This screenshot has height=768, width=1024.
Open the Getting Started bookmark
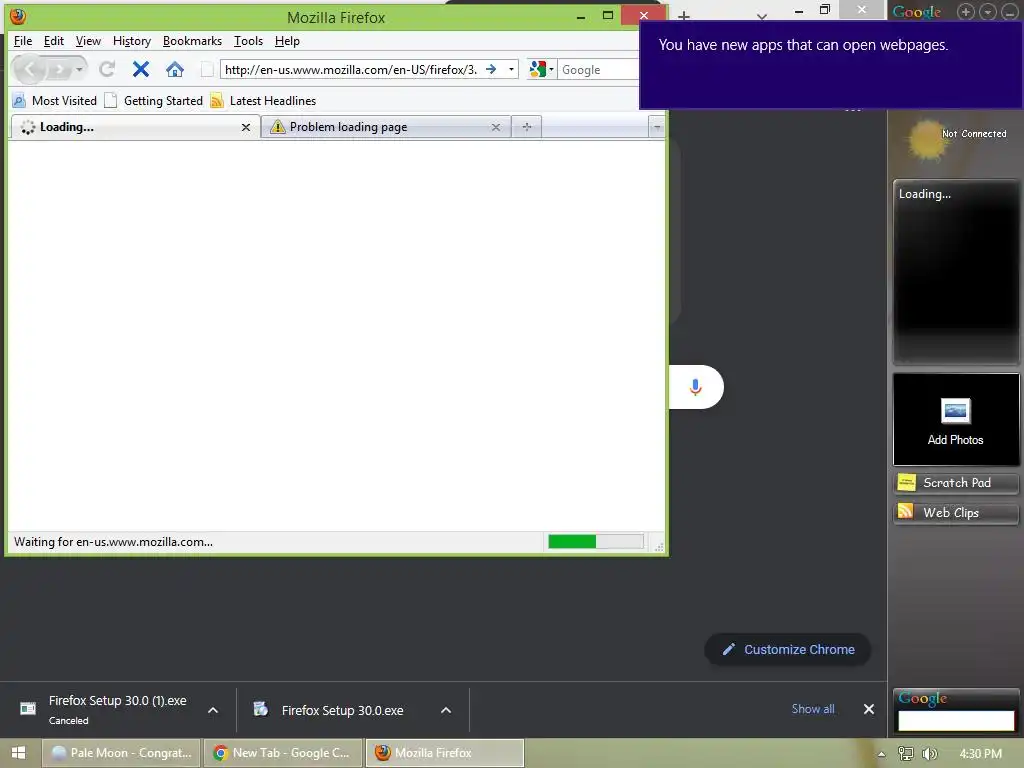tap(154, 101)
